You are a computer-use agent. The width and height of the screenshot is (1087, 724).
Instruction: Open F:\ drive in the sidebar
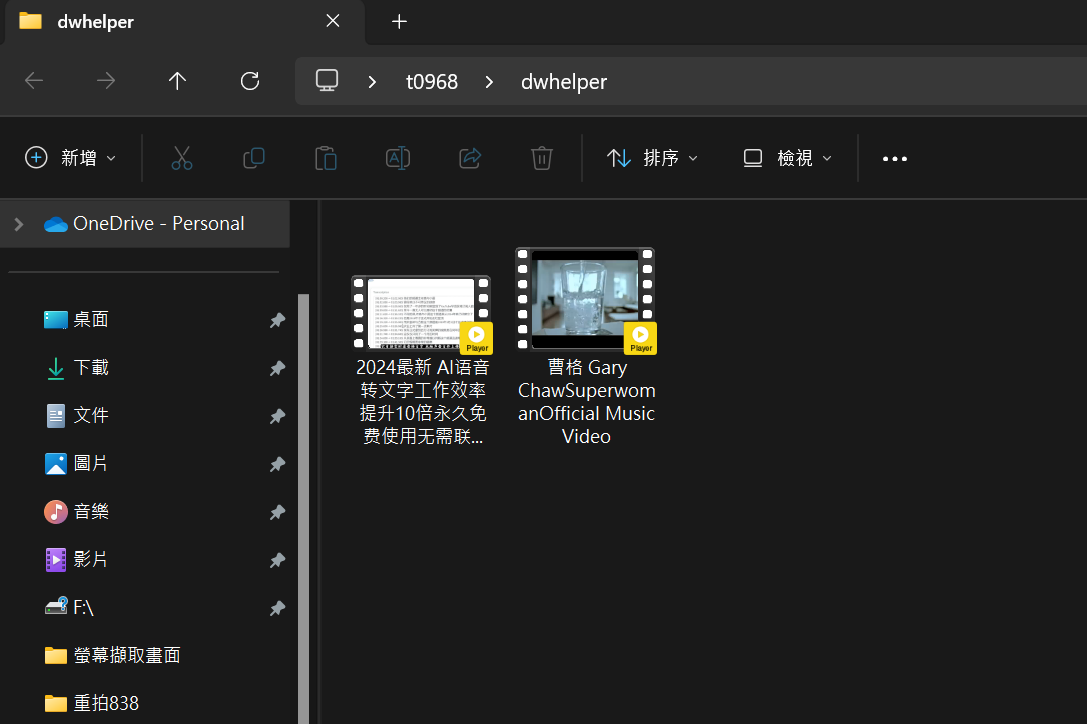click(69, 607)
